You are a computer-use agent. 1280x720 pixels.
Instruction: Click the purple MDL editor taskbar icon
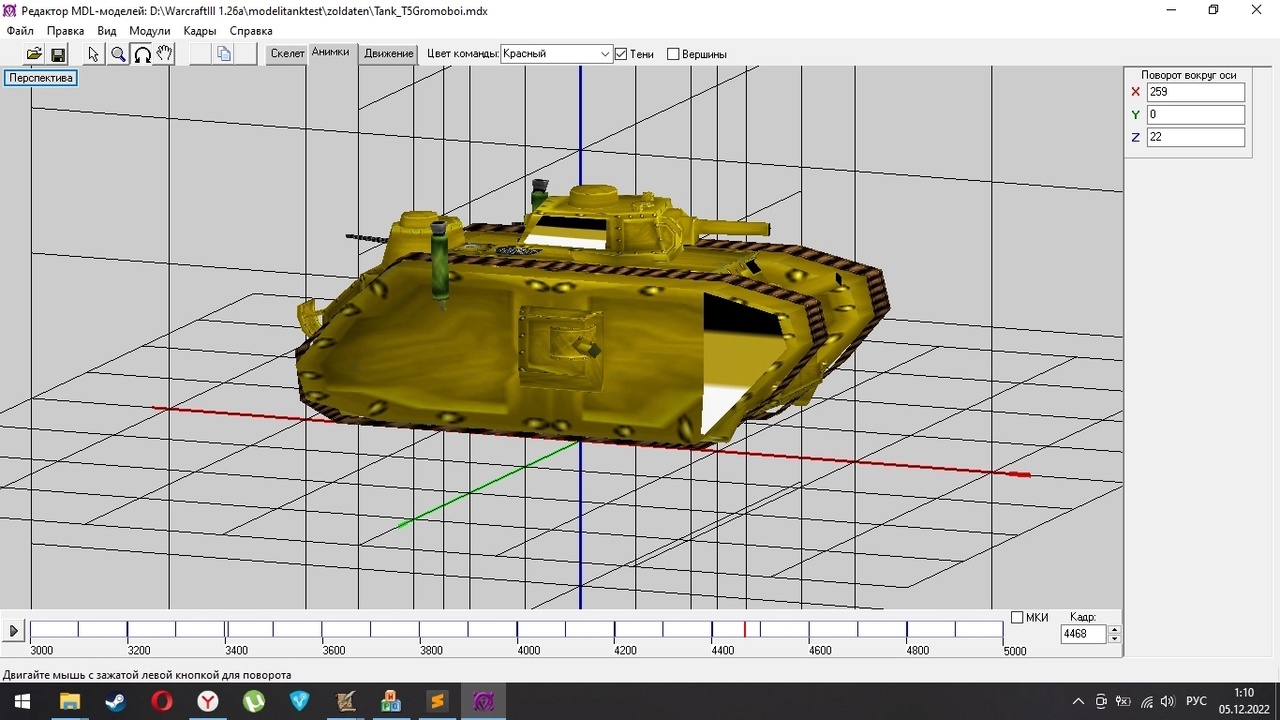[x=484, y=702]
